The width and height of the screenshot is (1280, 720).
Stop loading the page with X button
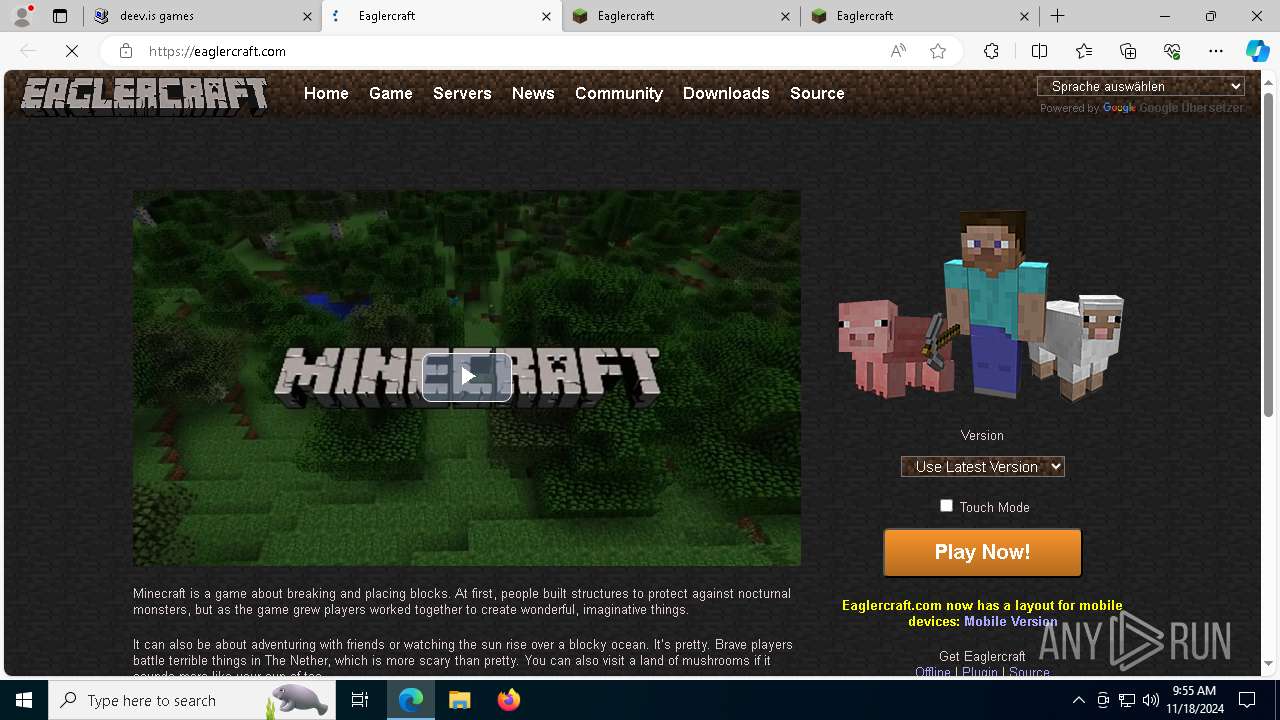click(x=72, y=51)
